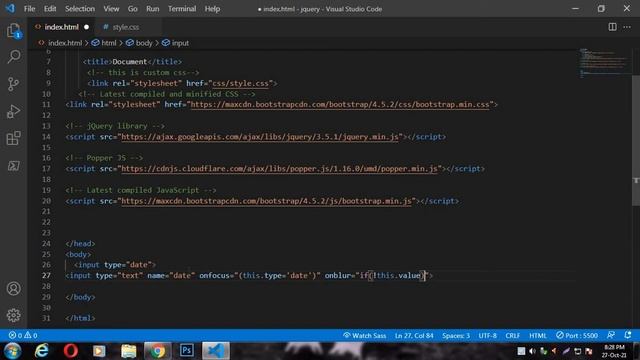The height and width of the screenshot is (360, 640).
Task: Open volume speaker icon in system tray
Action: [x=532, y=351]
